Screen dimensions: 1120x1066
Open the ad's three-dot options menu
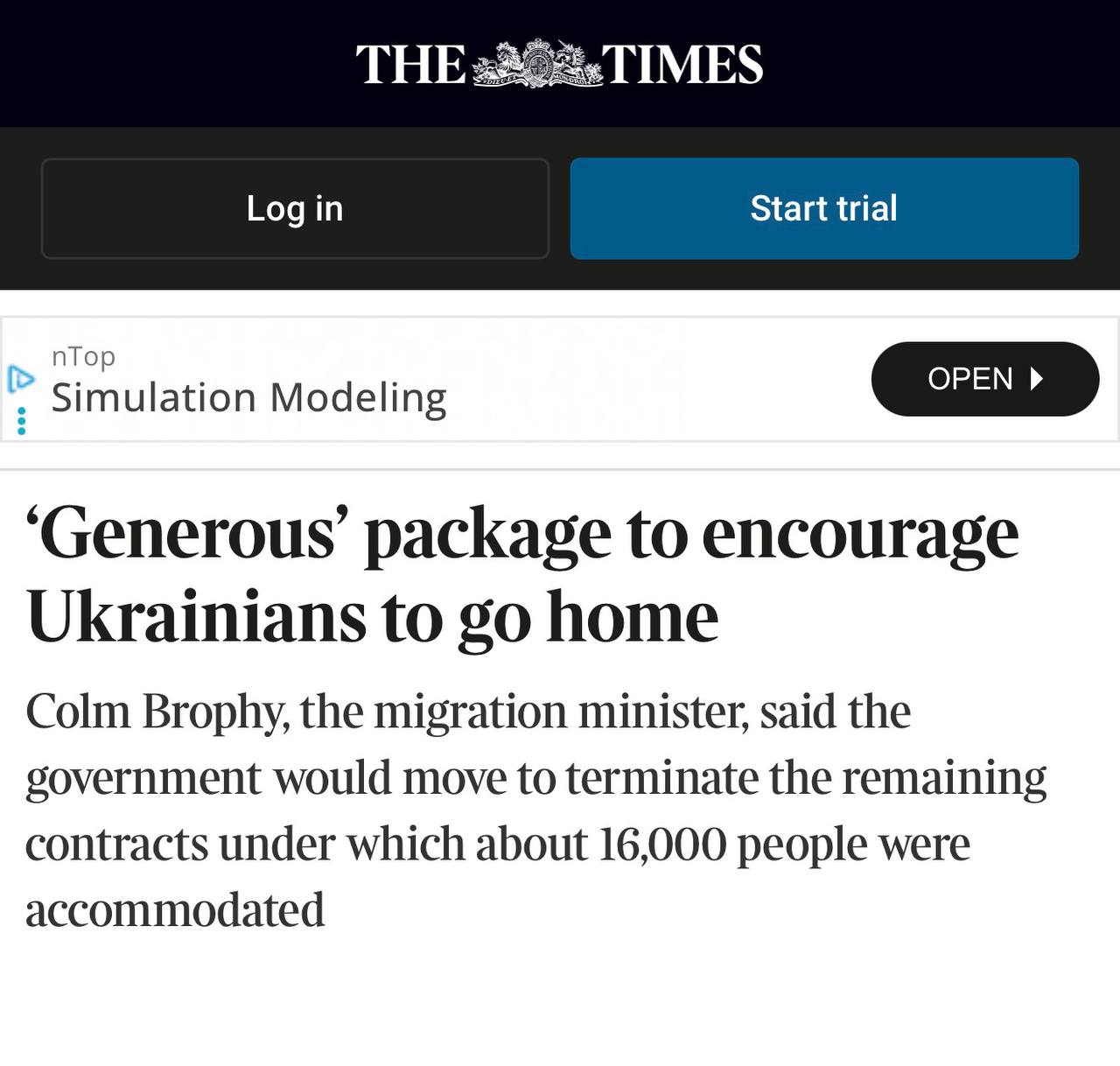pos(22,422)
